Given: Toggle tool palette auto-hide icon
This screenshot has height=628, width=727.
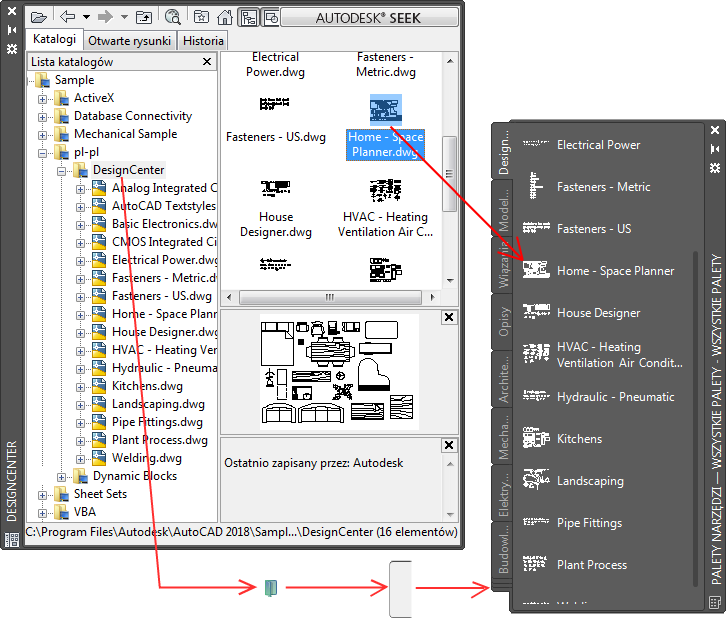Looking at the screenshot, I should (x=715, y=149).
